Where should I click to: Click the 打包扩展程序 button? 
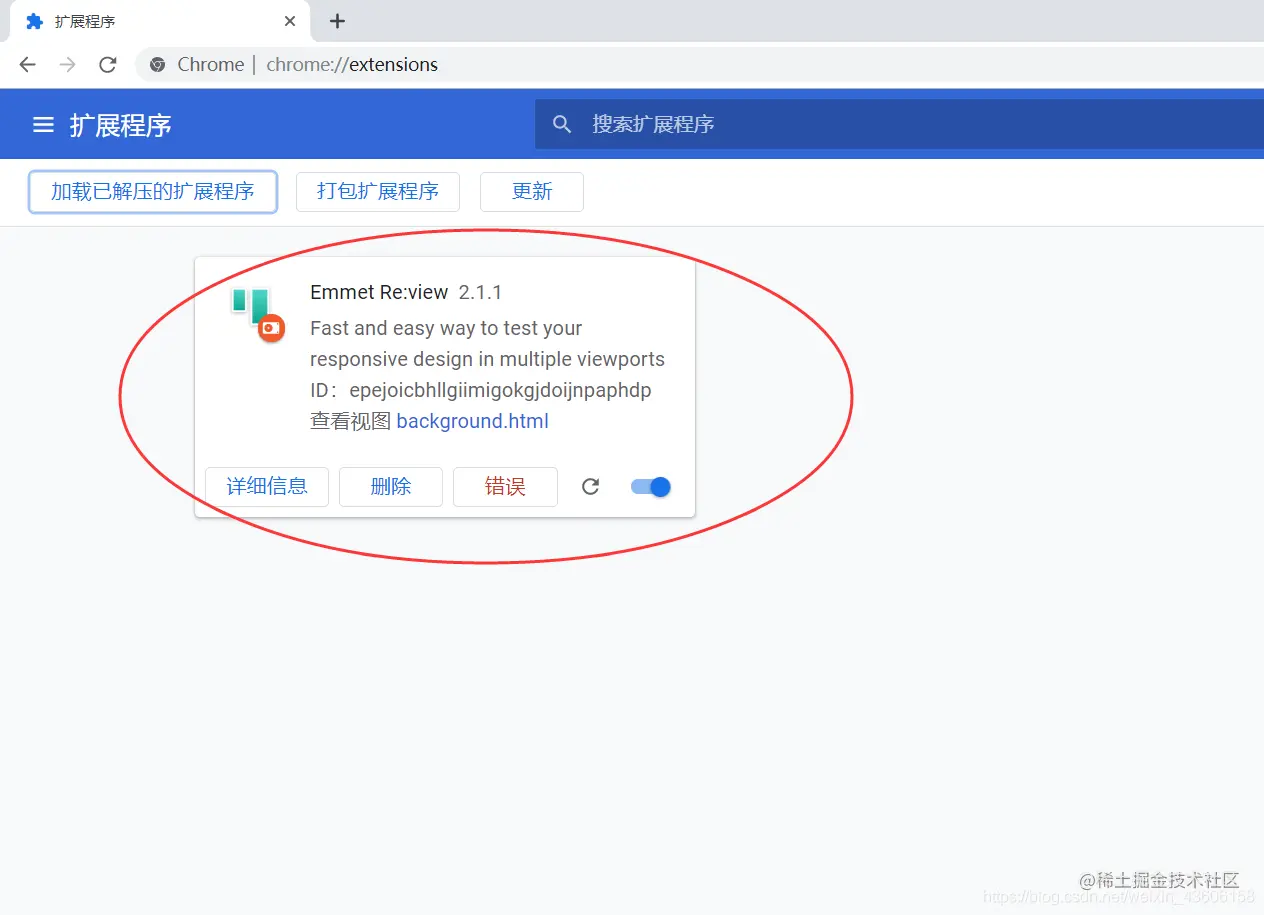377,191
